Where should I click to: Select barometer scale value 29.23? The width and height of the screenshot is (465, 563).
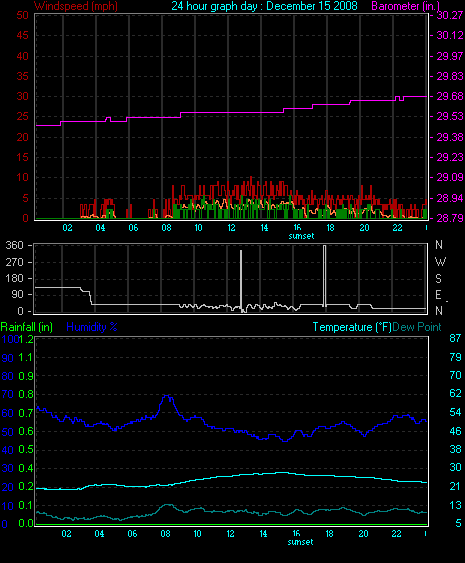click(x=450, y=157)
